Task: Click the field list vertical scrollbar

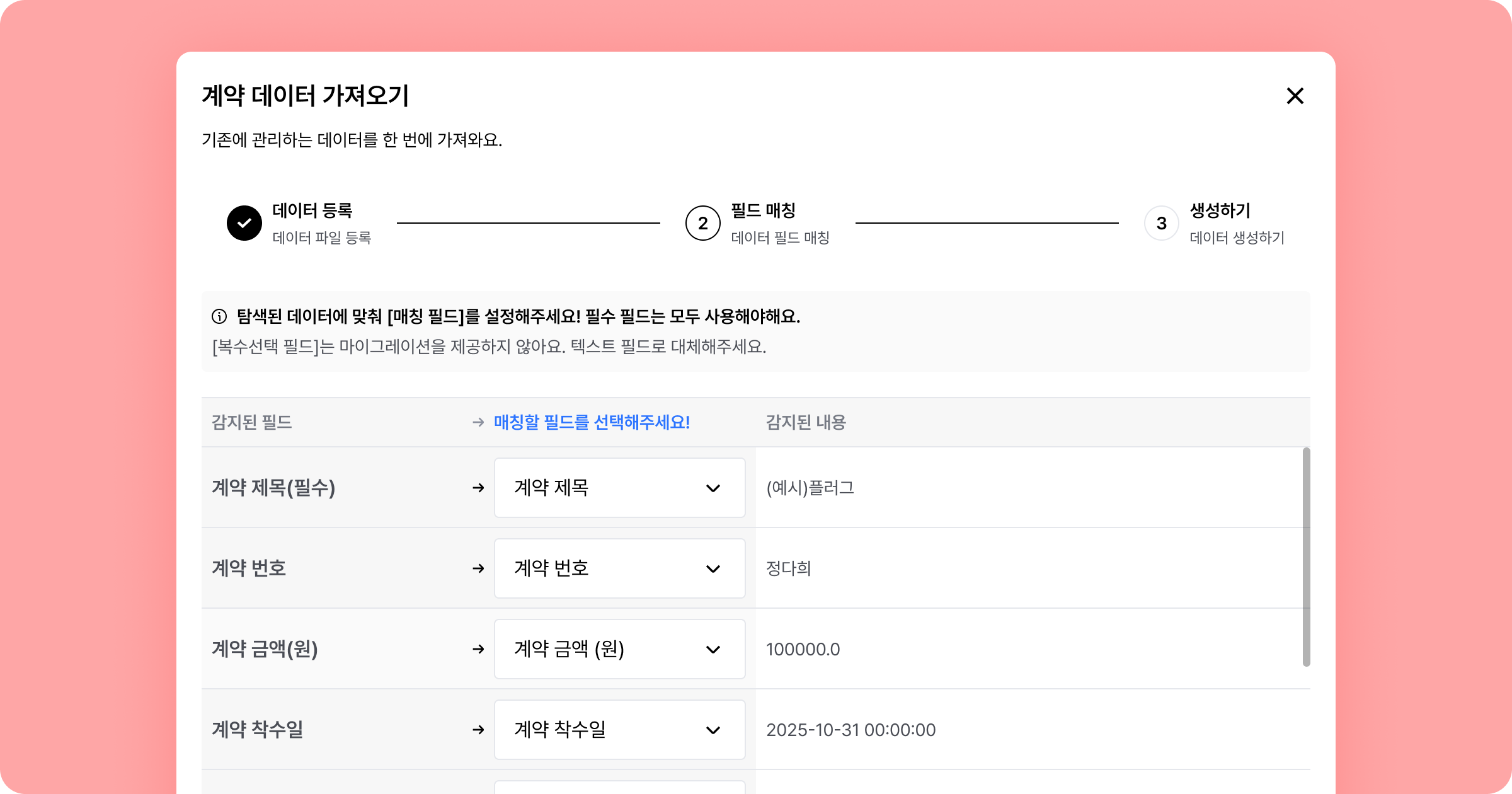Action: pyautogui.click(x=1306, y=557)
